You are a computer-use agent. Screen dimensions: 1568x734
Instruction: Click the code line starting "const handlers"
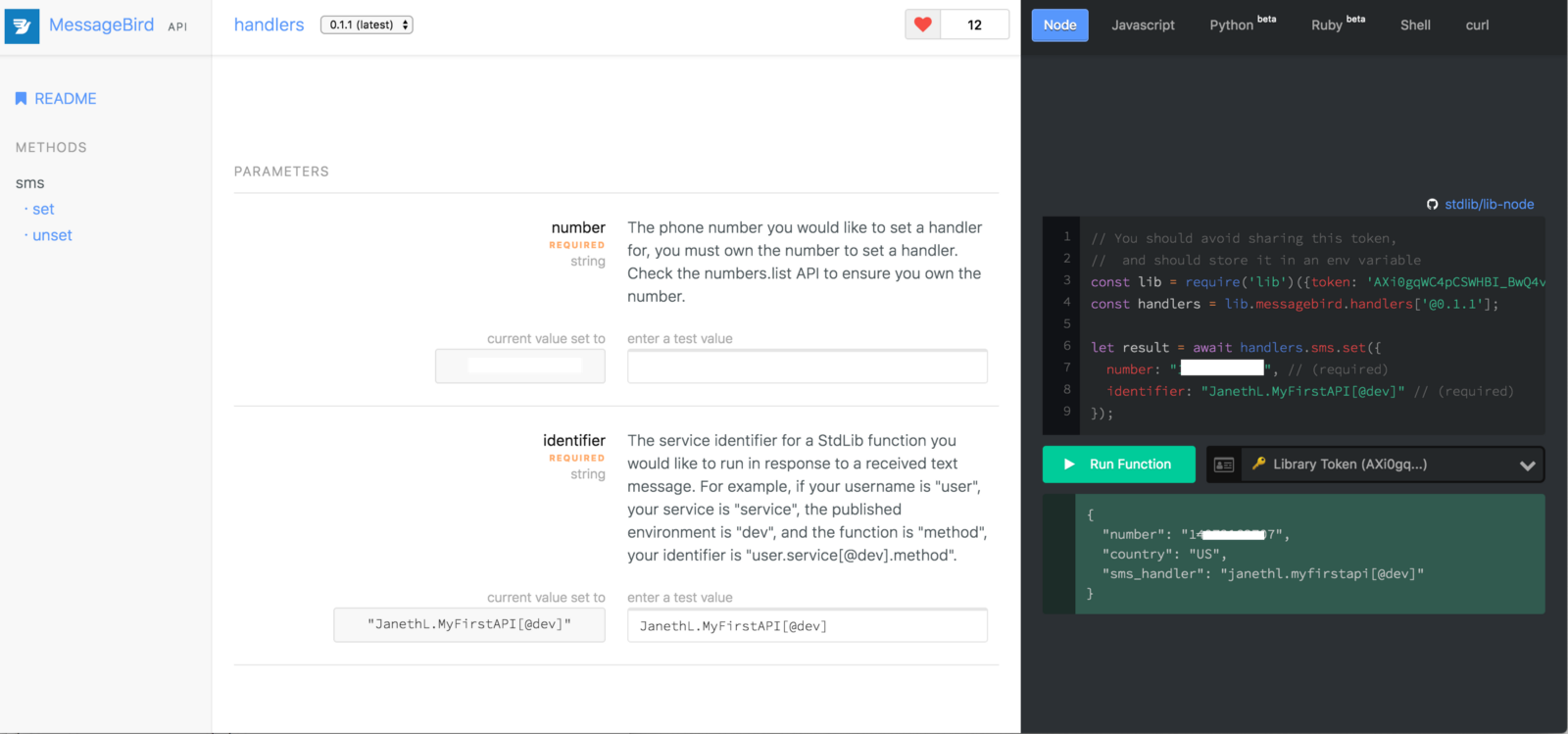tap(1295, 304)
